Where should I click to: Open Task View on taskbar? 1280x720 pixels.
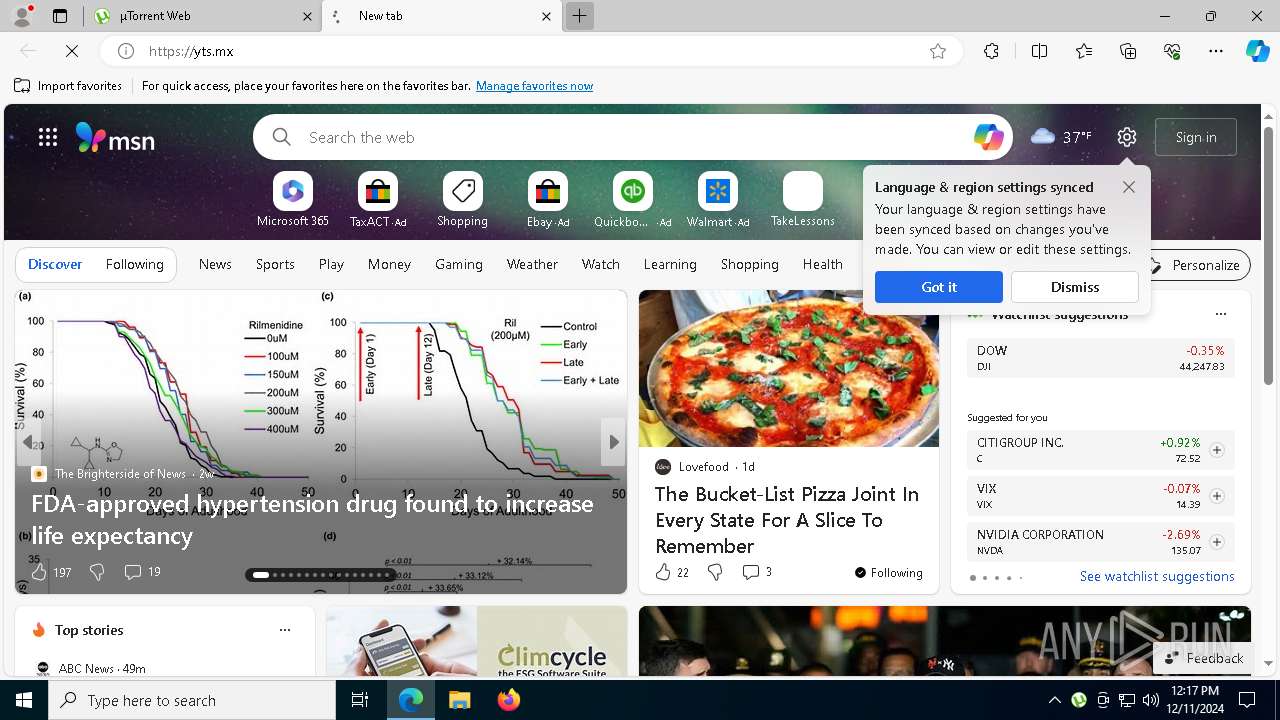(x=360, y=700)
